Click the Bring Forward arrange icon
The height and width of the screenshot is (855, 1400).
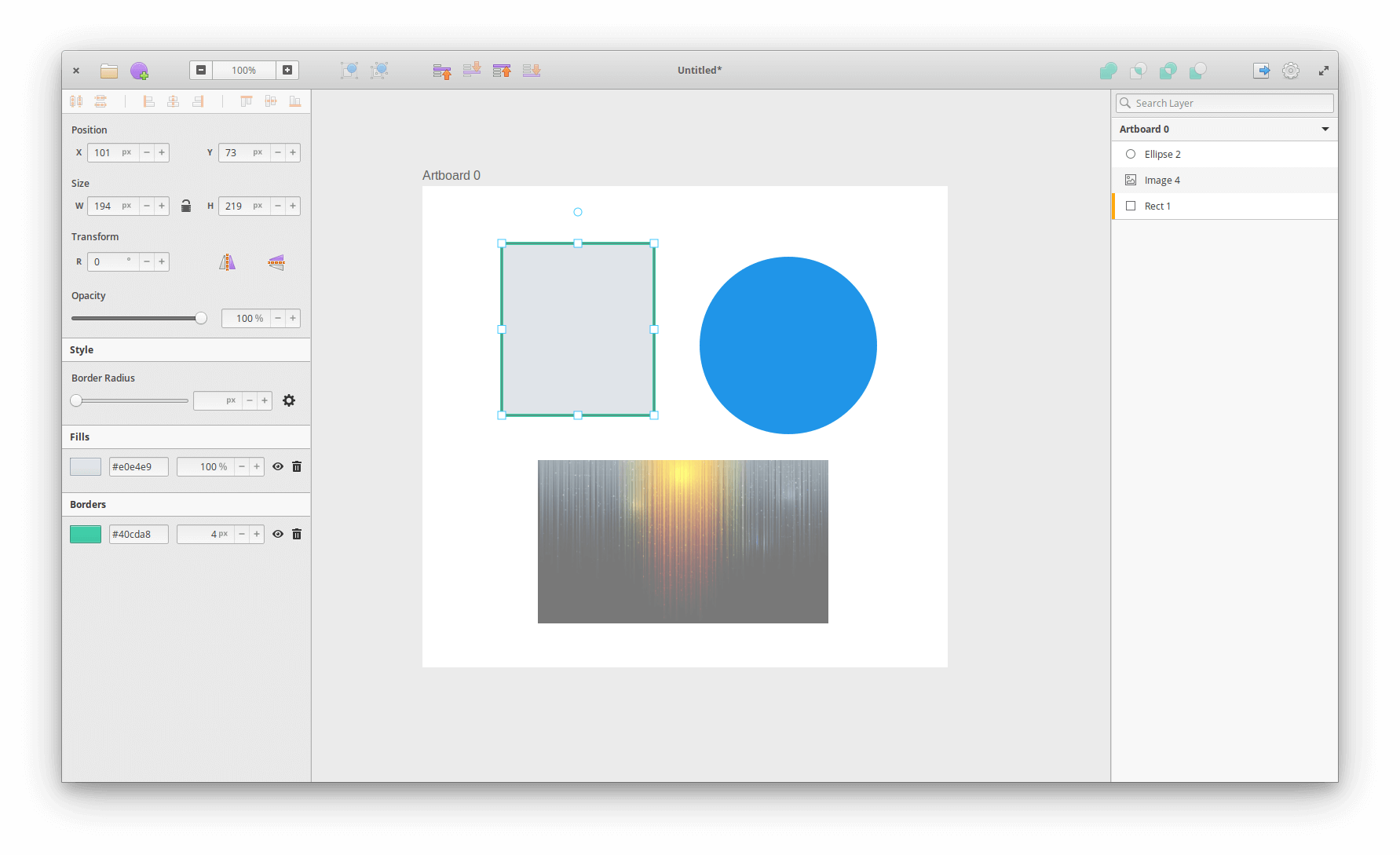click(442, 71)
